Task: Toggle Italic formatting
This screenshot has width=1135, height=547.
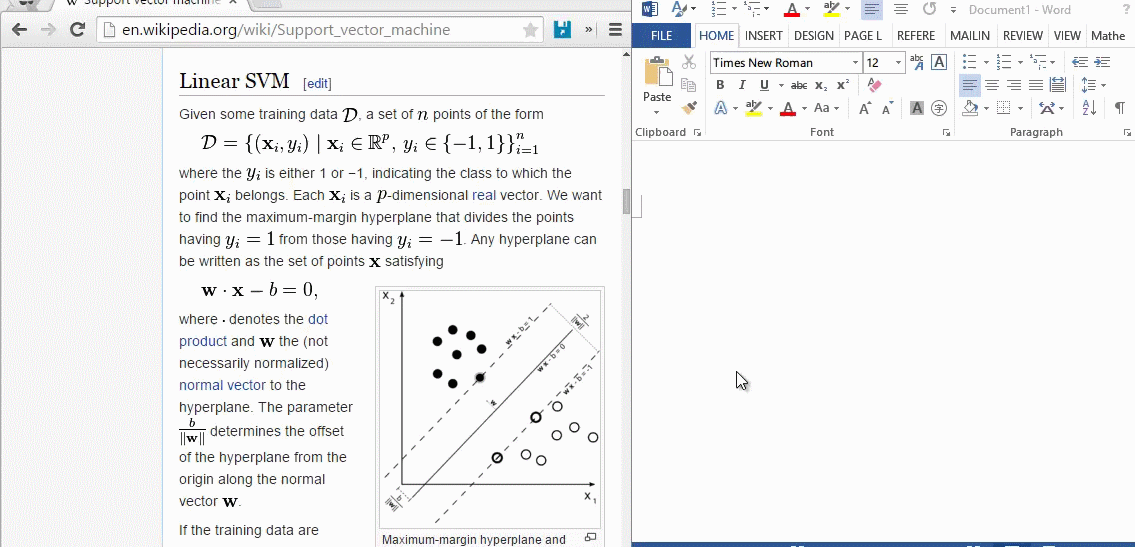Action: 742,85
